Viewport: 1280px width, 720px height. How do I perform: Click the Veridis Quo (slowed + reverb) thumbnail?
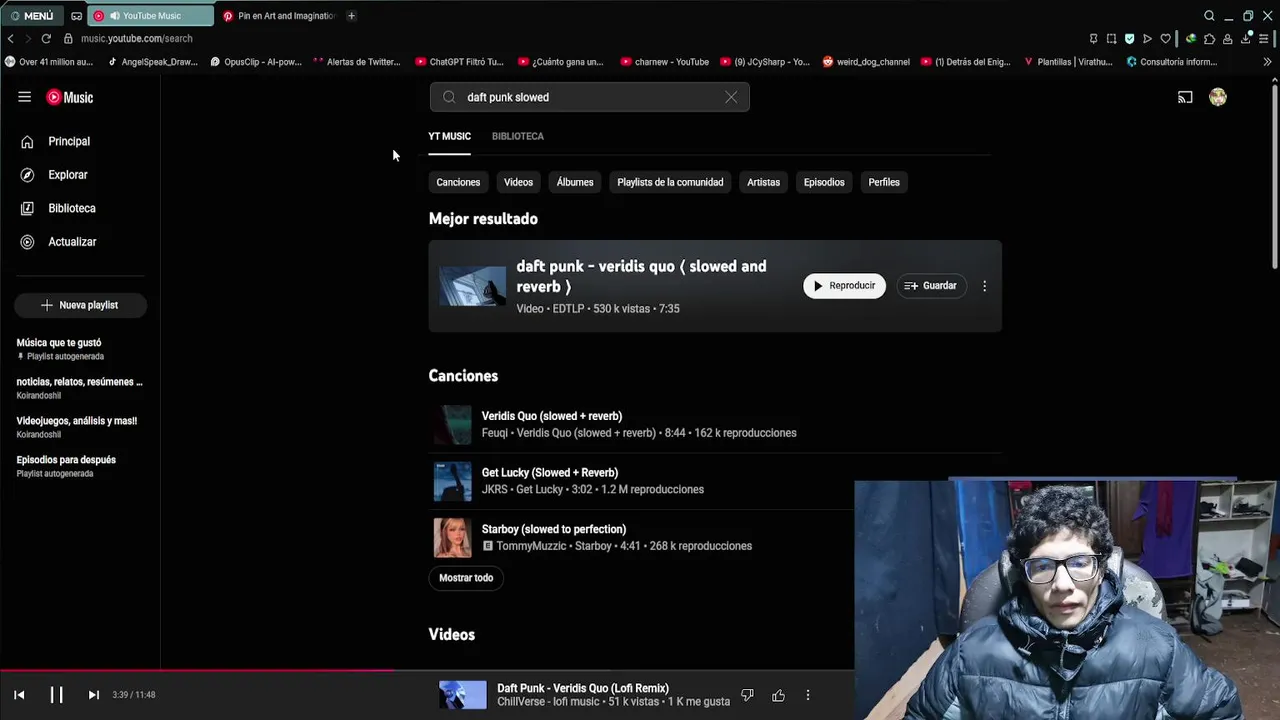tap(452, 425)
